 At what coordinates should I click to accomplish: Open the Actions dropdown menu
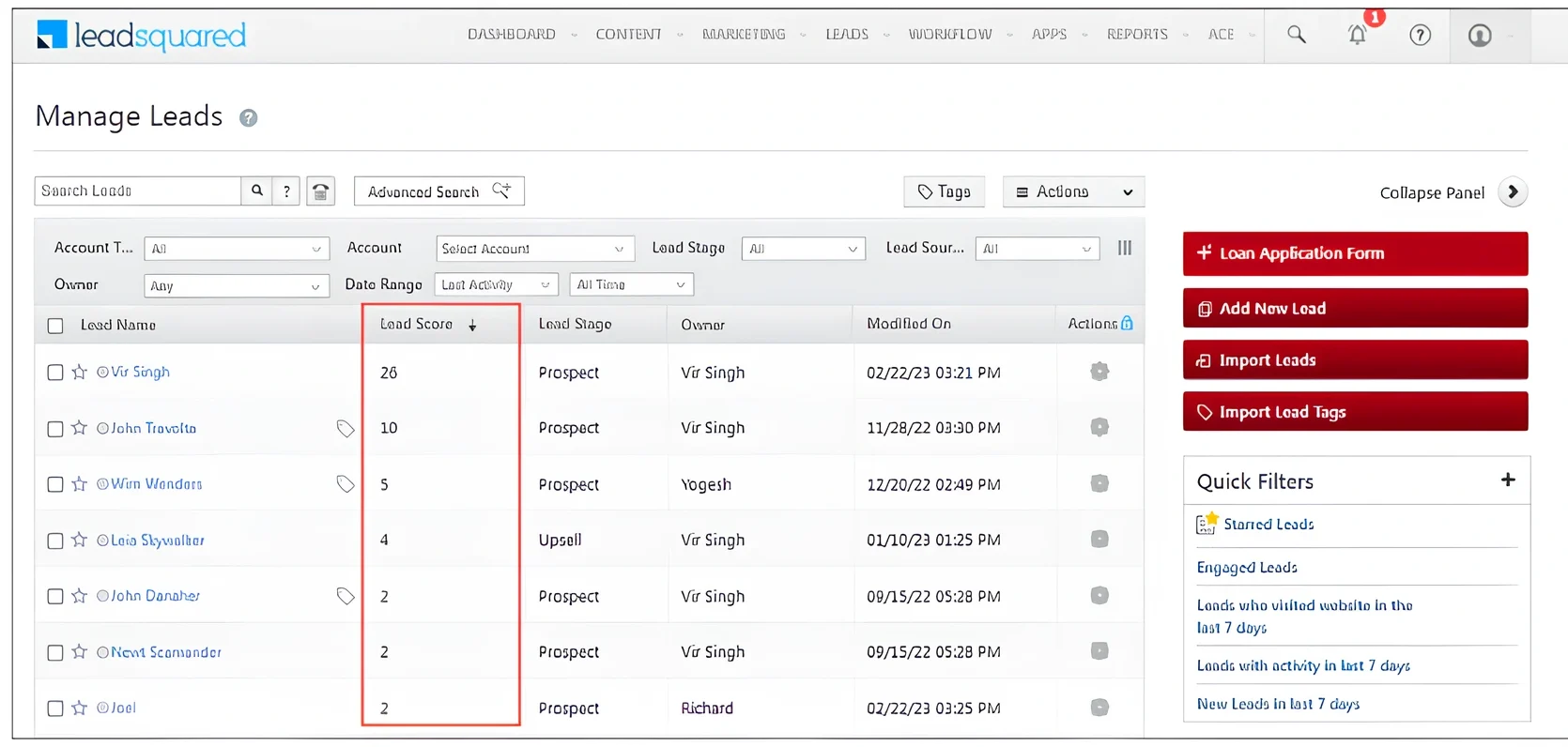[1073, 191]
